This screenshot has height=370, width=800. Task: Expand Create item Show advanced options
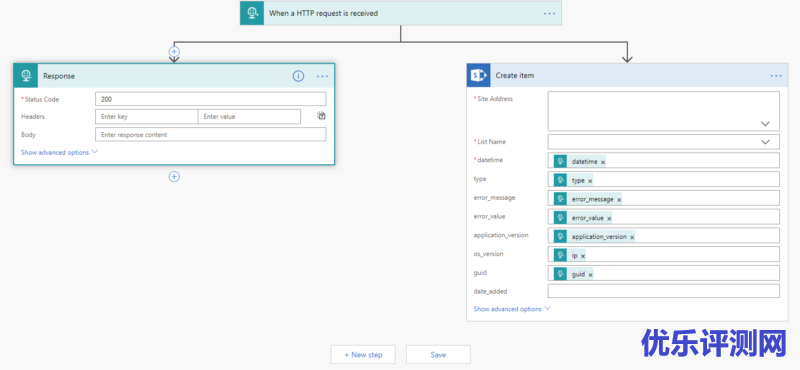point(512,309)
